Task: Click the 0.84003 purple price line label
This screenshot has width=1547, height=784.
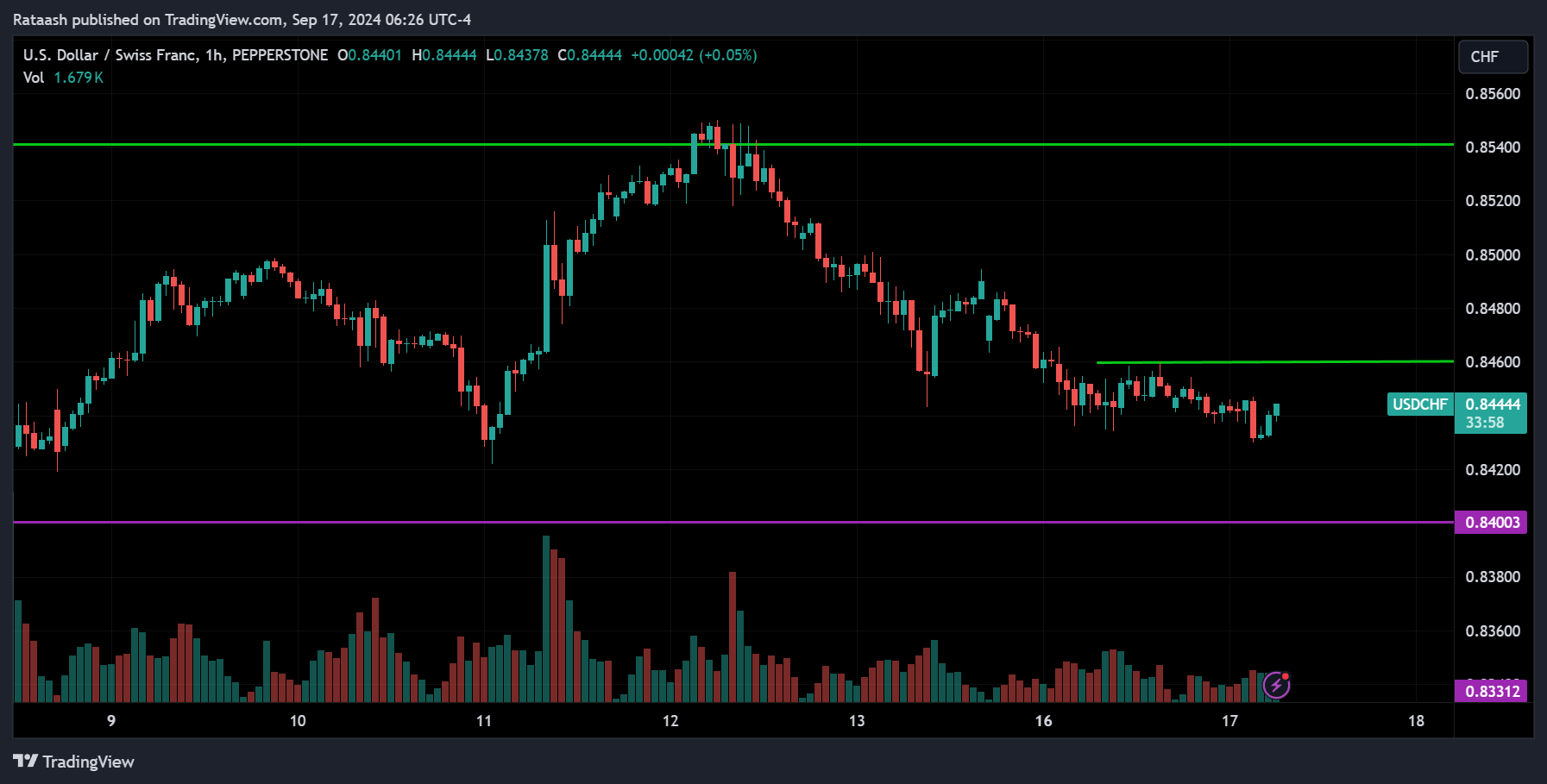Action: tap(1491, 523)
